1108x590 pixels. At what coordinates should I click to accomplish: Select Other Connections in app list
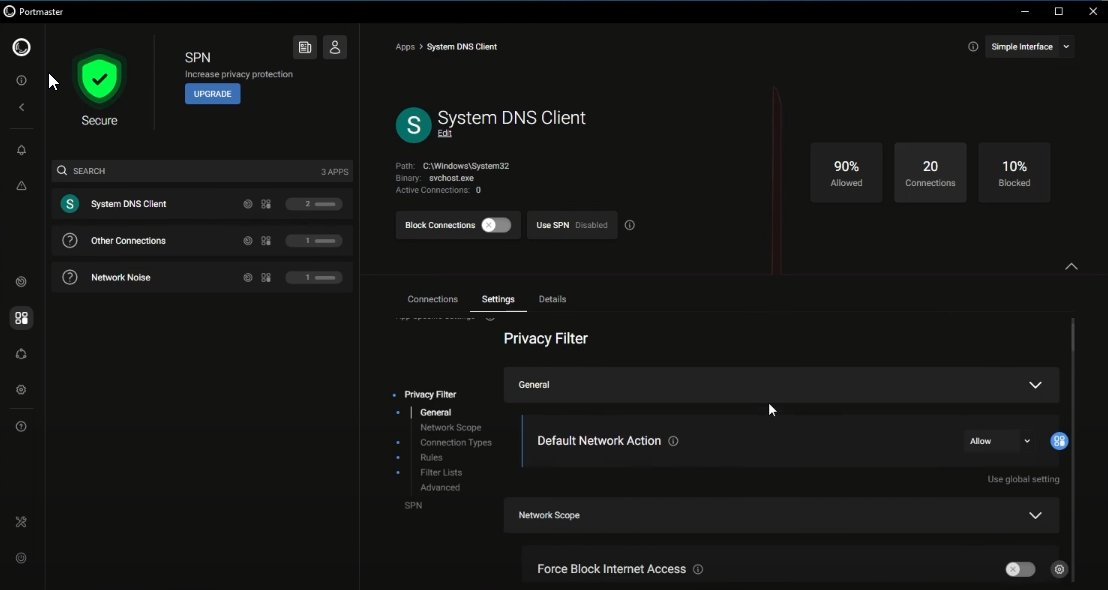point(202,241)
